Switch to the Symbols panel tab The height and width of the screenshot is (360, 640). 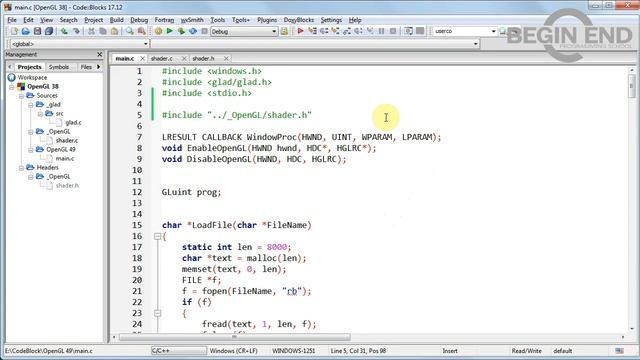pos(59,67)
